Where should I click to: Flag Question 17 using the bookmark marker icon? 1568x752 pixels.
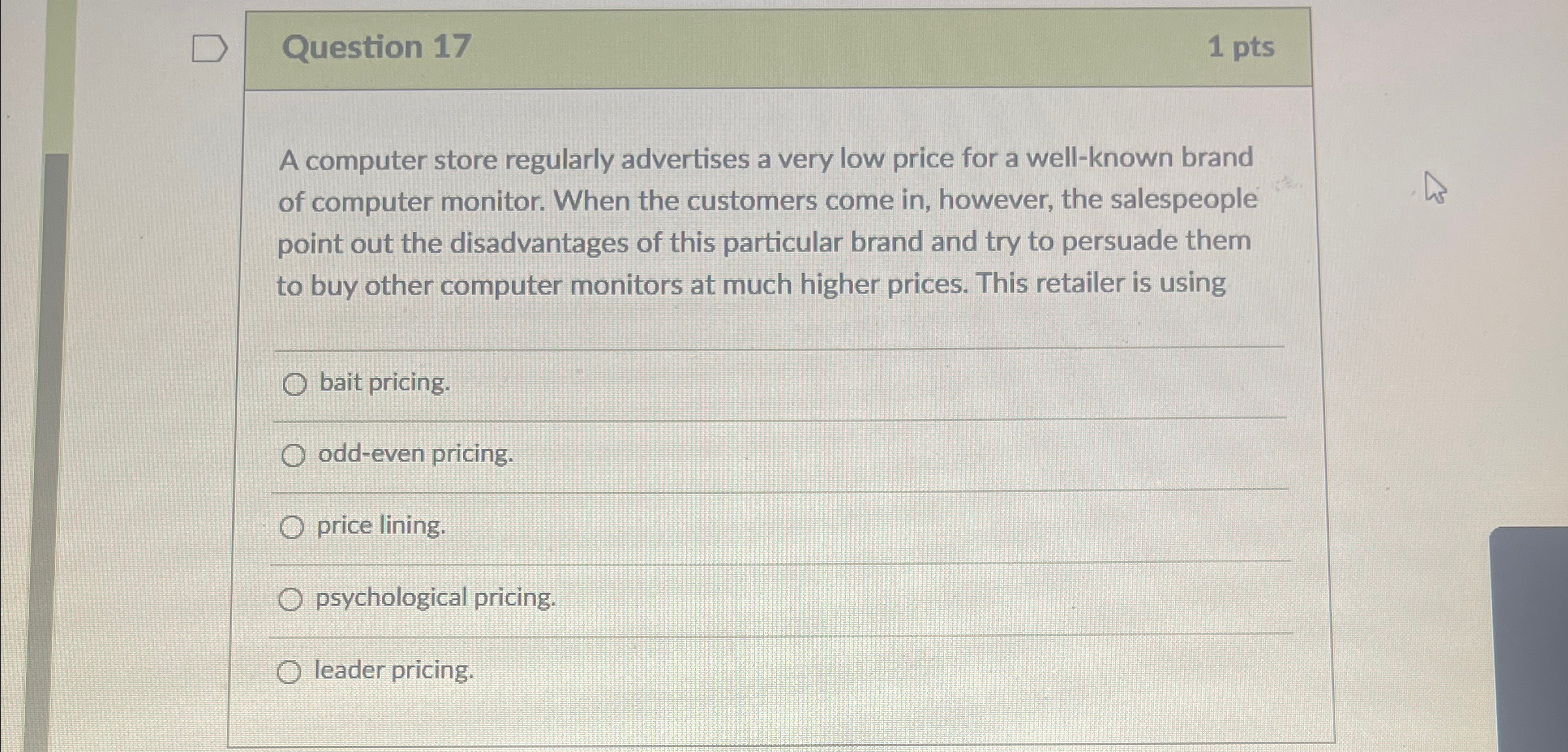coord(209,47)
